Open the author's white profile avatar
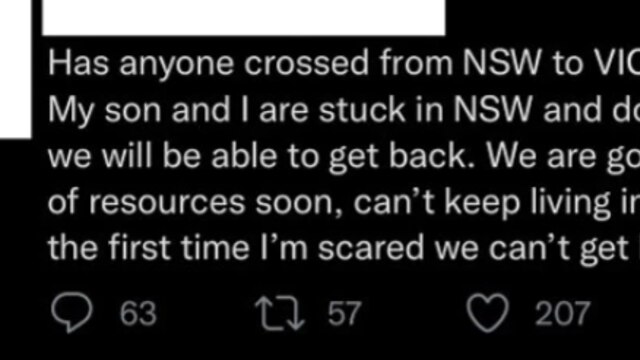640x360 pixels. (16, 69)
